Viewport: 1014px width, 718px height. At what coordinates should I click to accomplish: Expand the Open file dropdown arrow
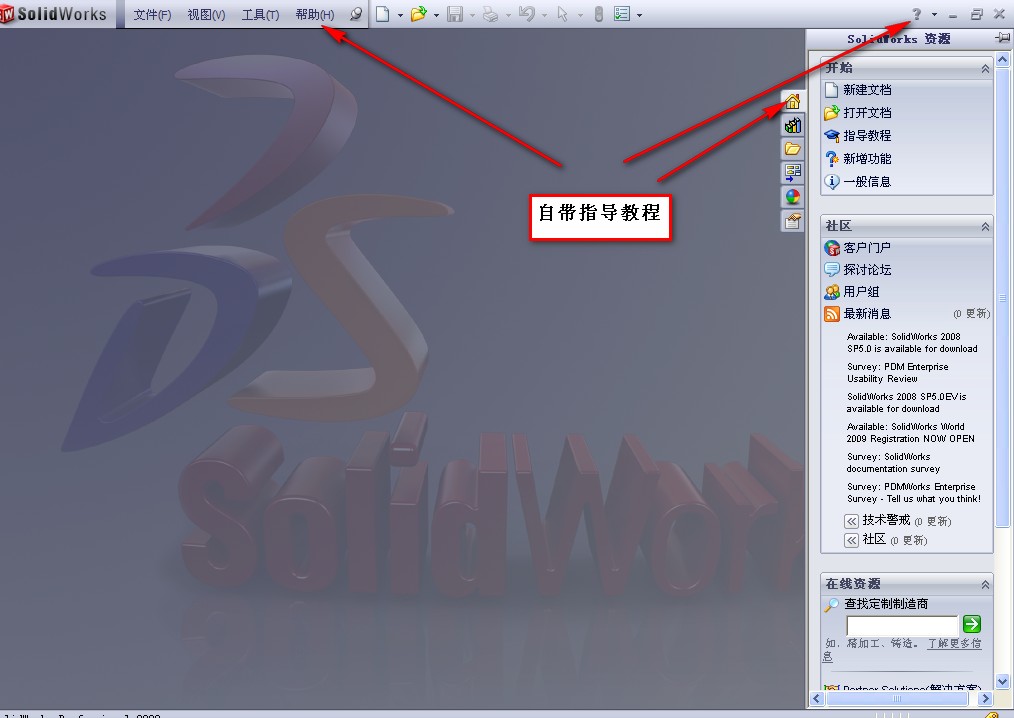click(437, 15)
